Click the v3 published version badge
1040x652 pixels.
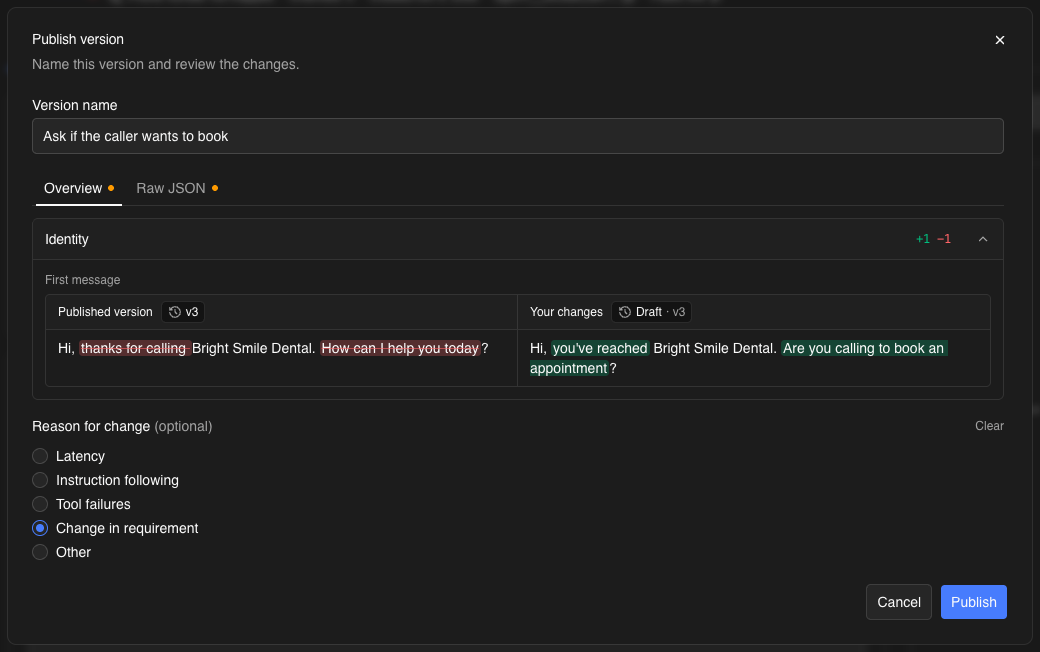183,312
